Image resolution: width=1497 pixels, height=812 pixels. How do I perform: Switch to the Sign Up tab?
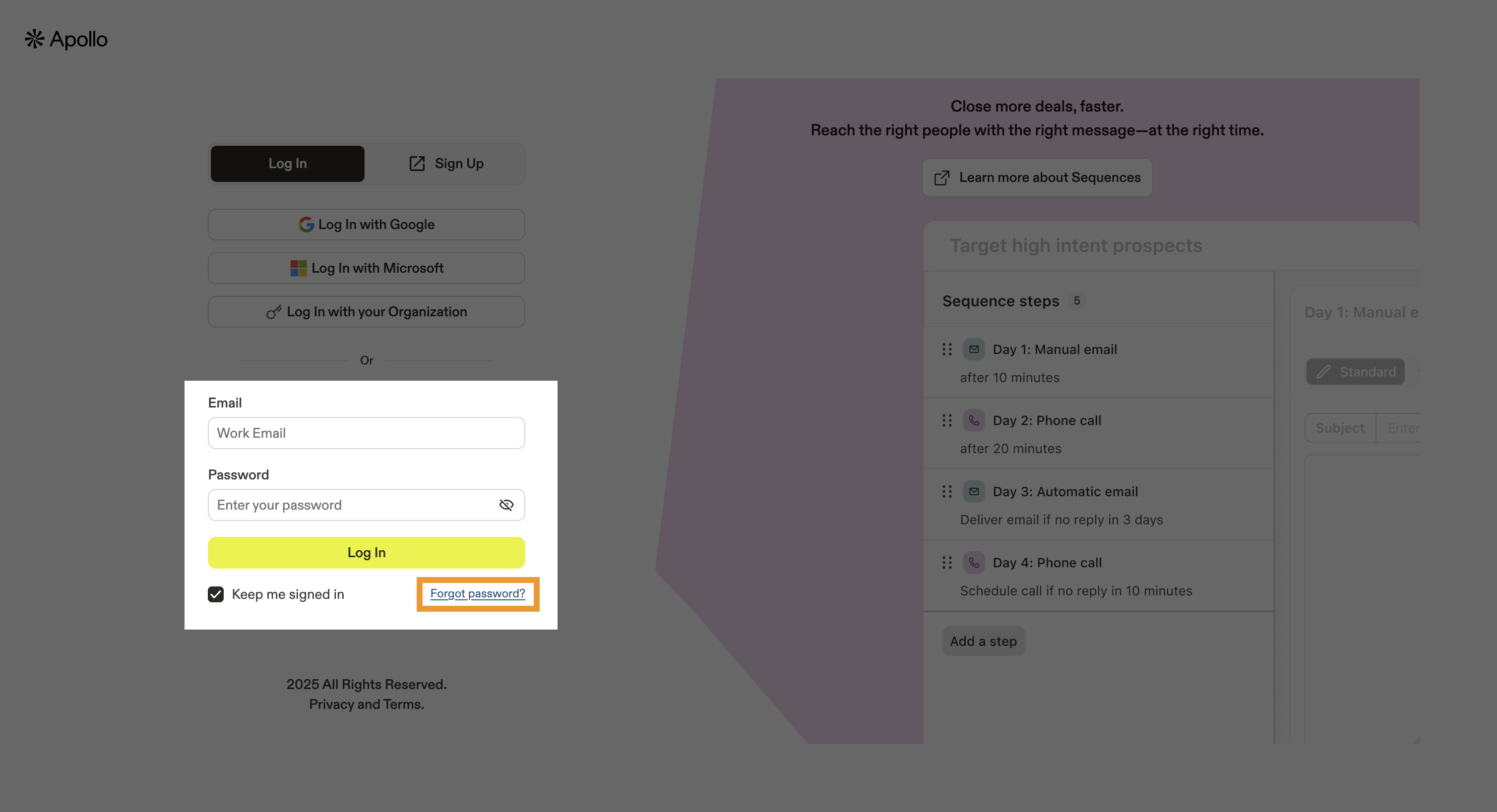[446, 164]
